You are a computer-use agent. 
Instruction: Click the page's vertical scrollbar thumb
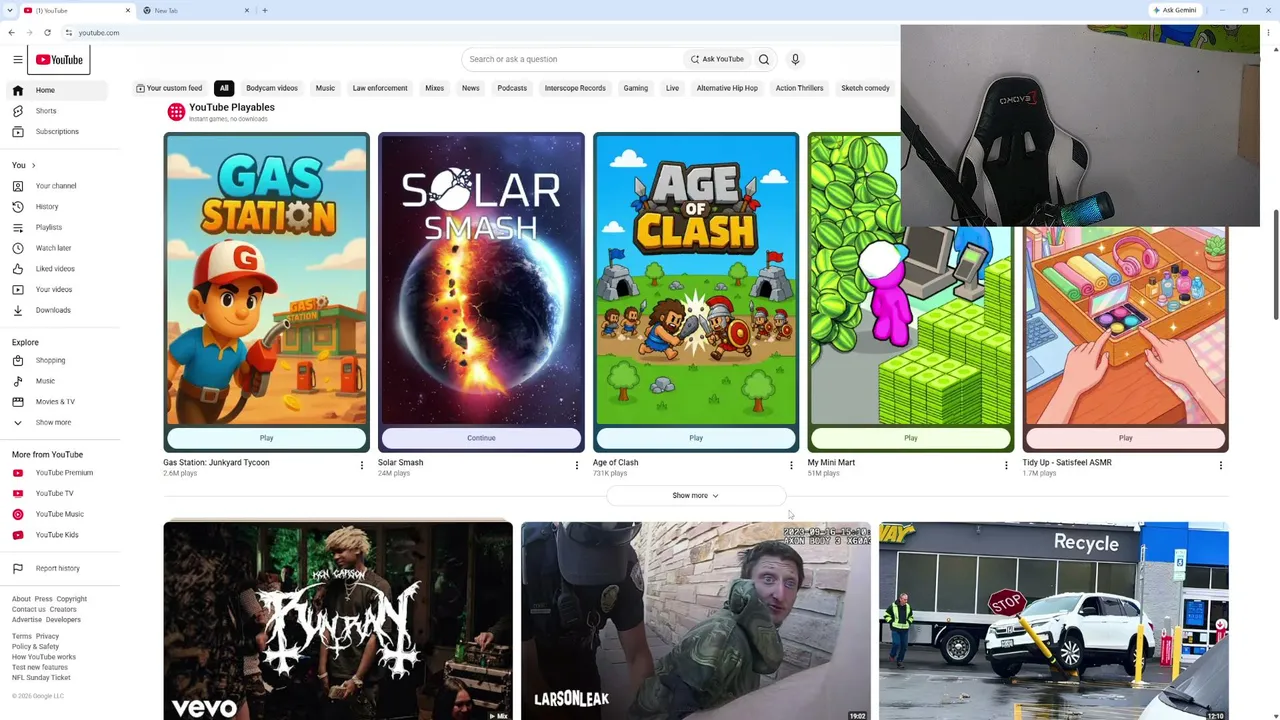(x=1275, y=265)
